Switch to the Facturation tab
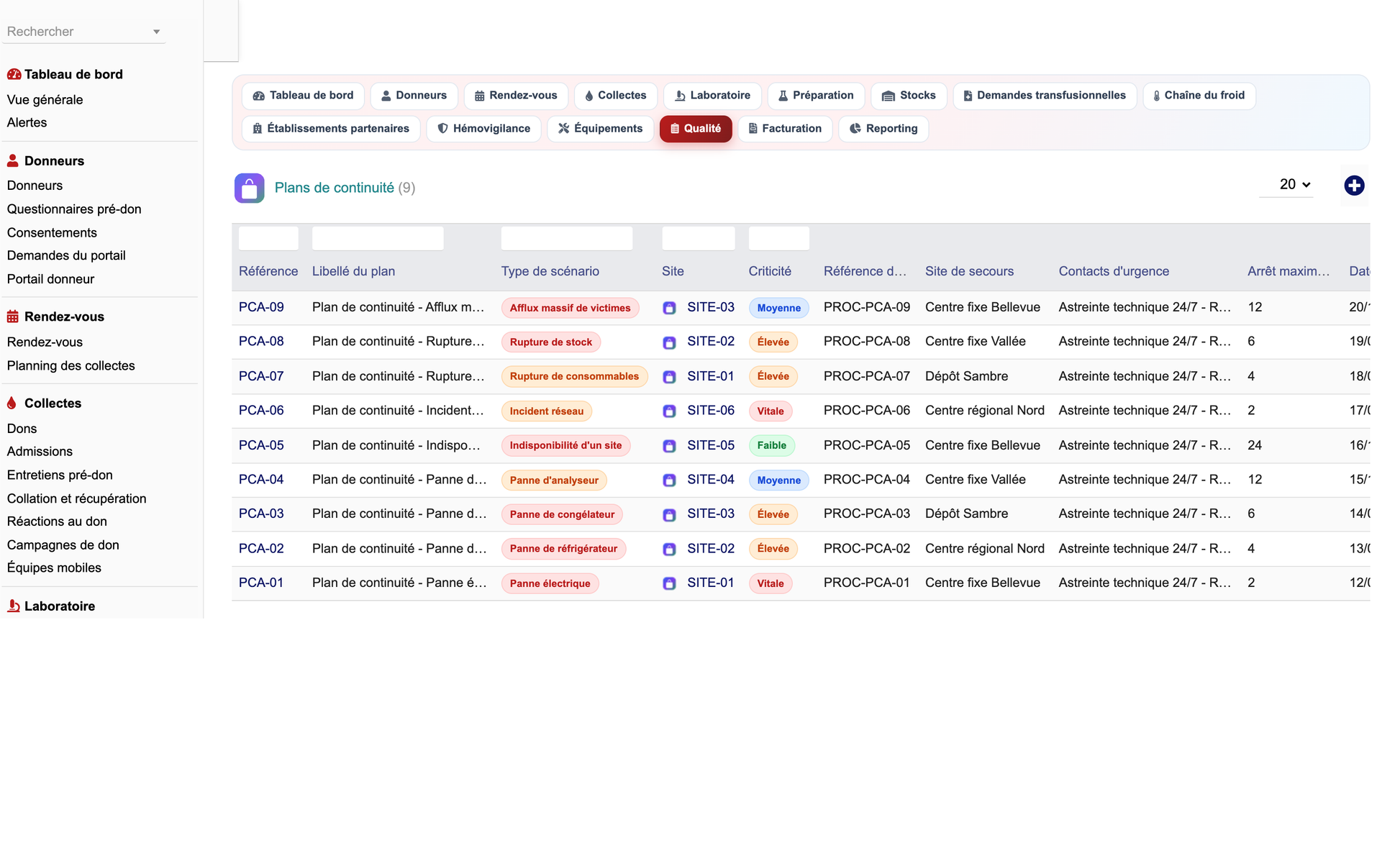Screen dimensions: 1400x866 (x=785, y=129)
